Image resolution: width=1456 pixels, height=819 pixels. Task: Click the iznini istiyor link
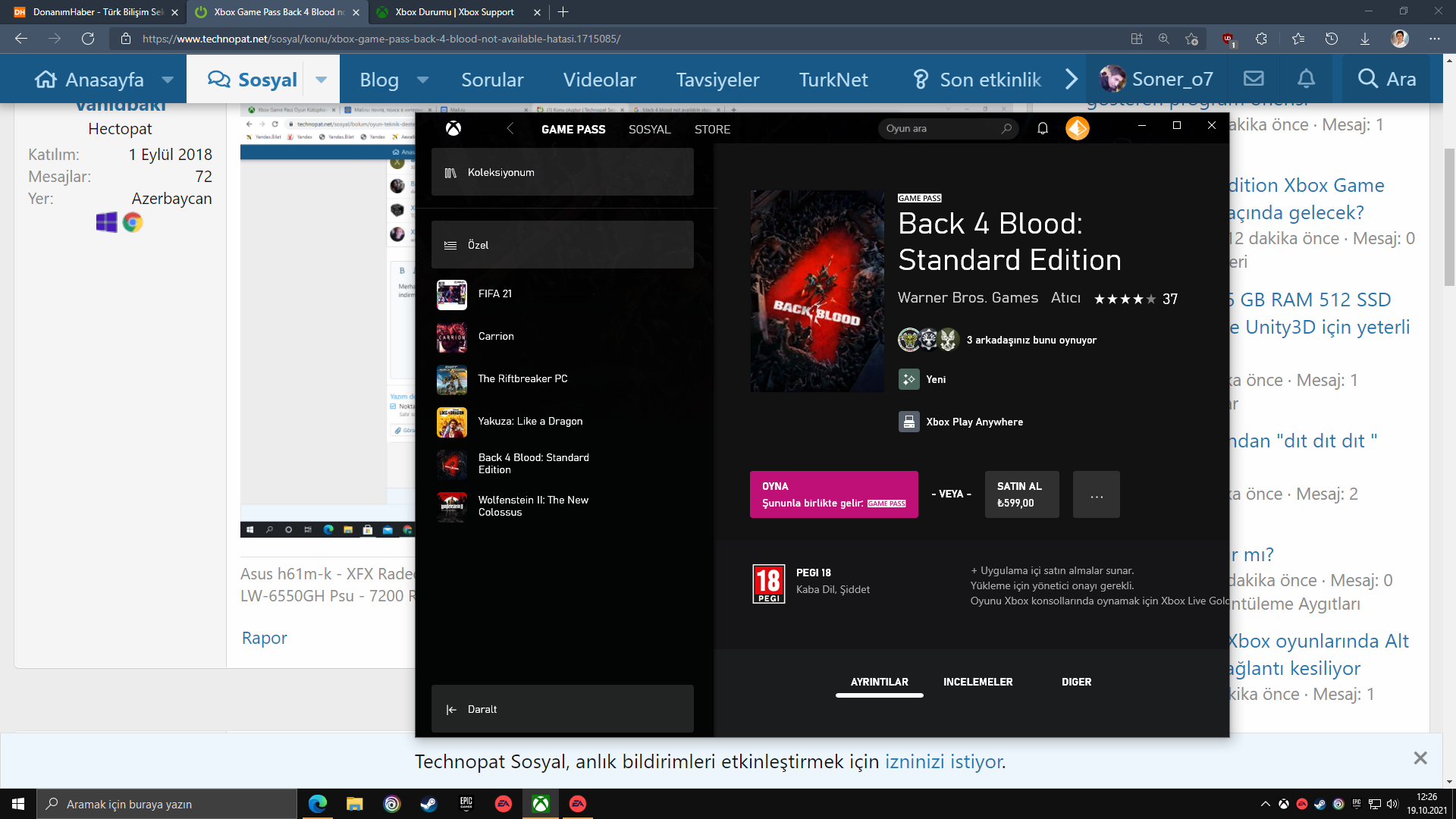click(943, 761)
